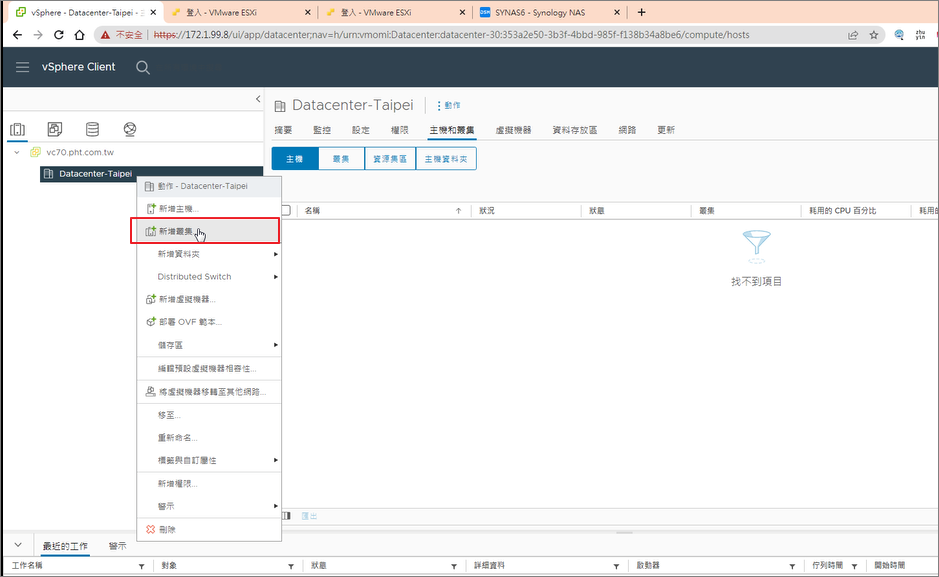939x577 pixels.
Task: Choose 編輯預設虛擬機器相容性 menu entry
Action: tap(209, 369)
